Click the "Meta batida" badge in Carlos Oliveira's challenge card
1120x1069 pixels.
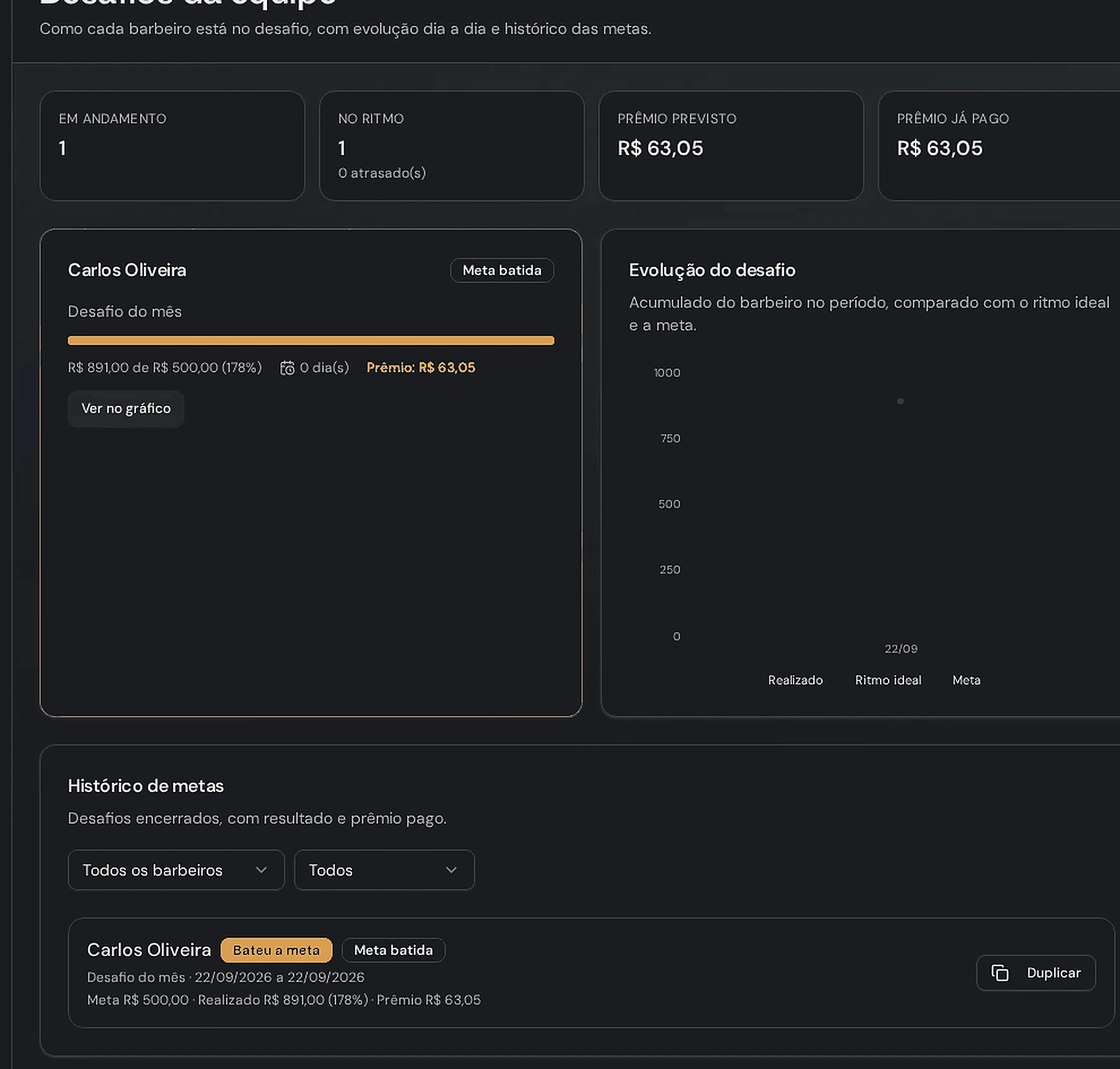pyautogui.click(x=502, y=270)
